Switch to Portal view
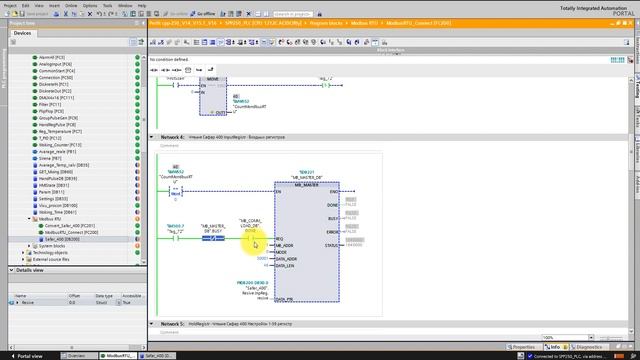The height and width of the screenshot is (360, 640). (27, 356)
